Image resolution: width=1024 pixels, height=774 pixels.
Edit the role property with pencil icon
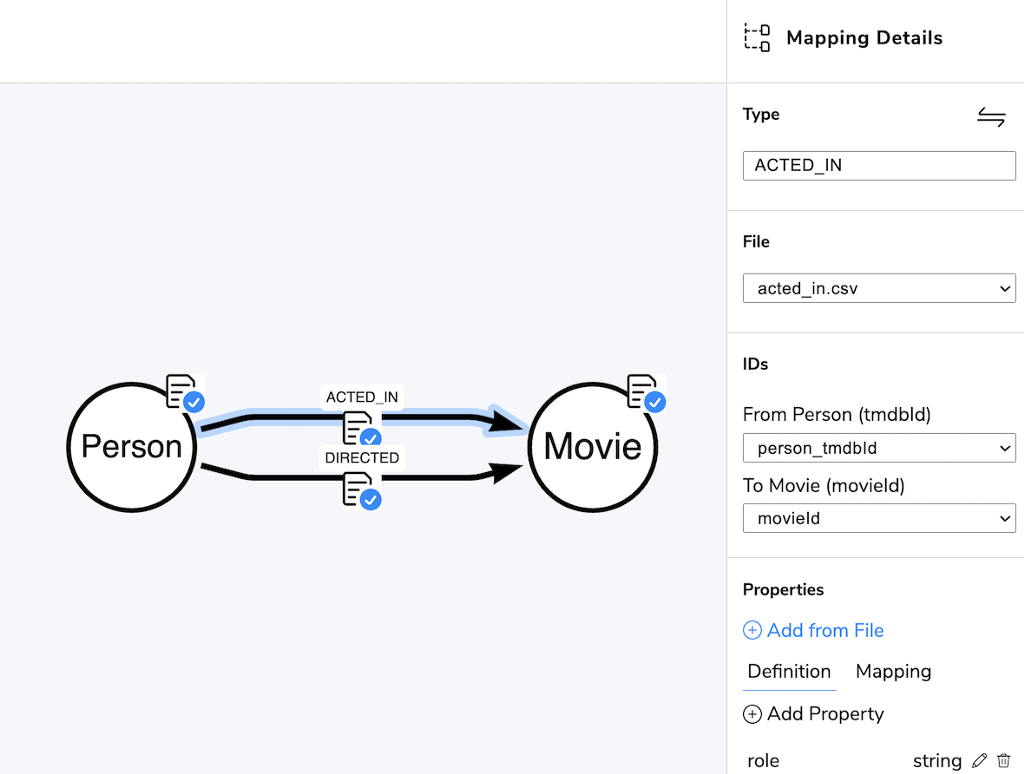click(x=979, y=760)
